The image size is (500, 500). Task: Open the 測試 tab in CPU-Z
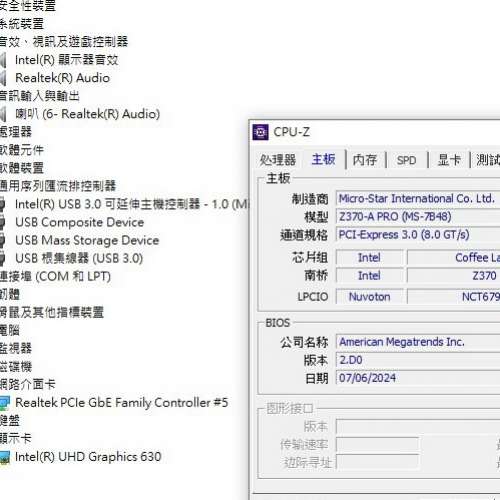(488, 160)
